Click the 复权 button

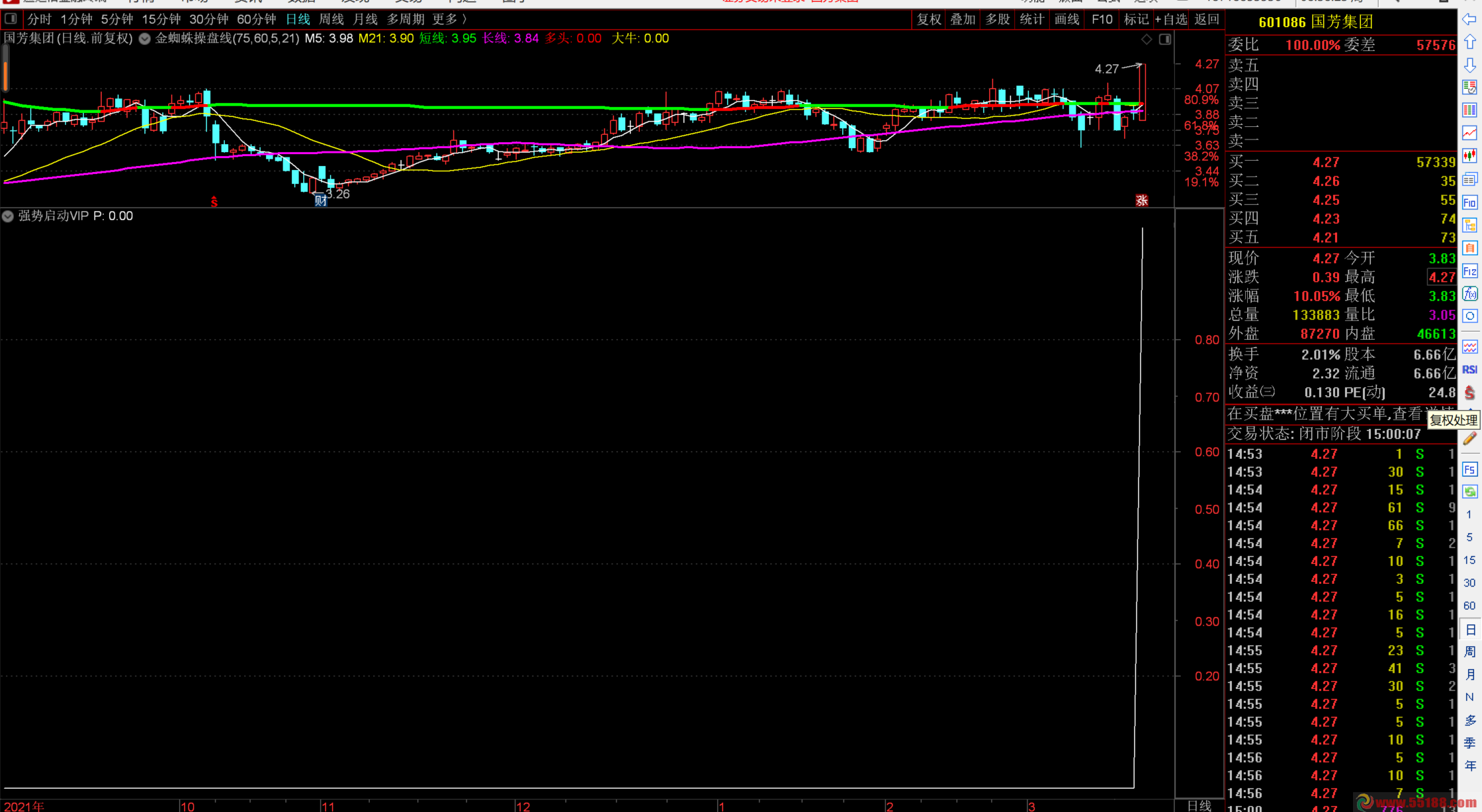coord(929,19)
